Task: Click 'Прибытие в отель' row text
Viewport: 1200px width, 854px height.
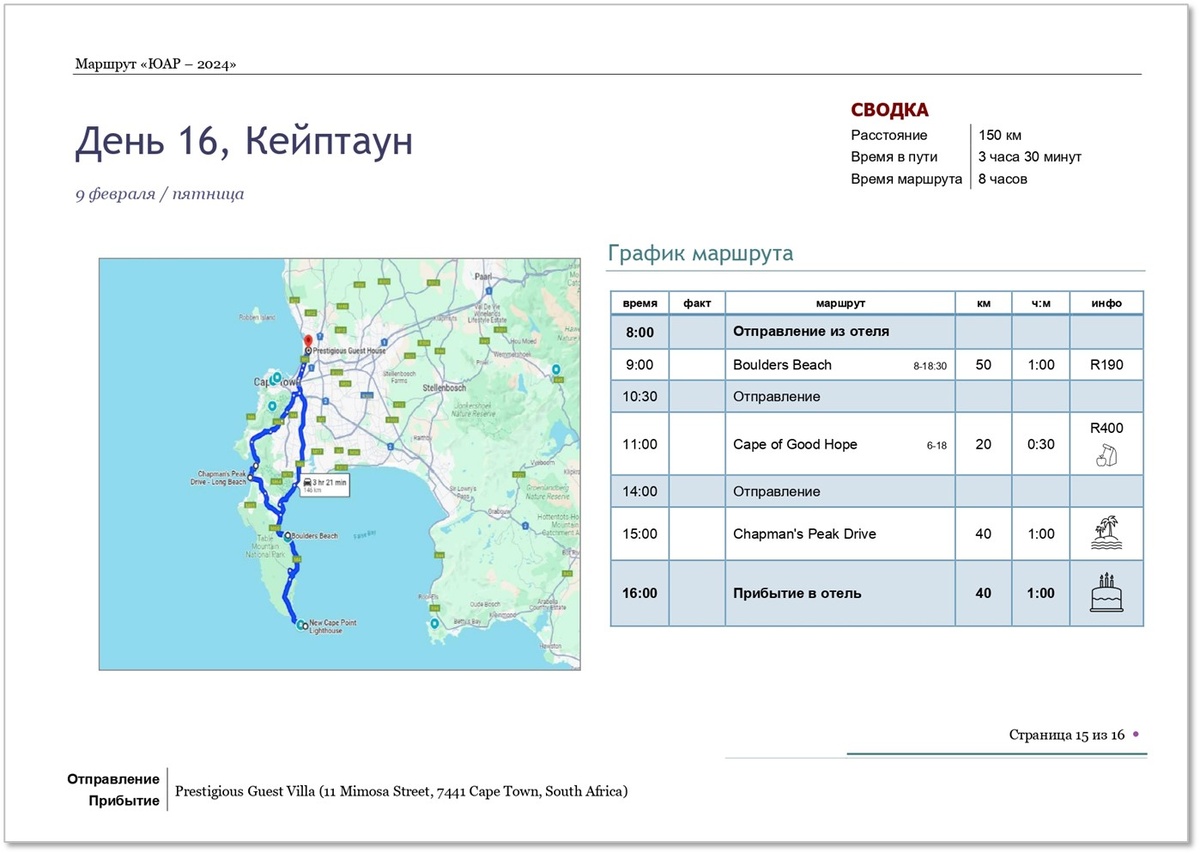Action: (x=797, y=593)
